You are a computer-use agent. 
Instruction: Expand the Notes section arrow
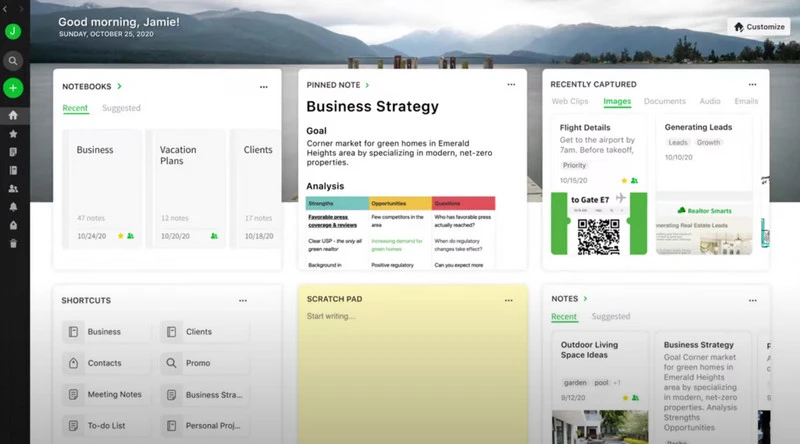[585, 299]
